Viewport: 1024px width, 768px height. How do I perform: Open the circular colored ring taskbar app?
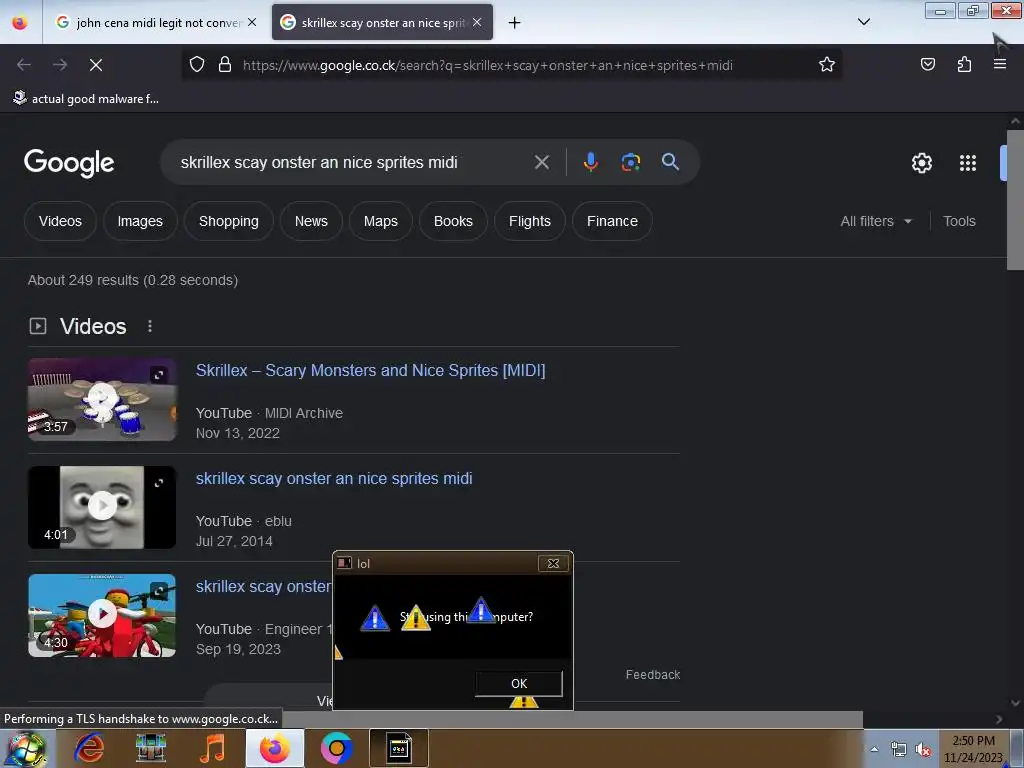[336, 748]
